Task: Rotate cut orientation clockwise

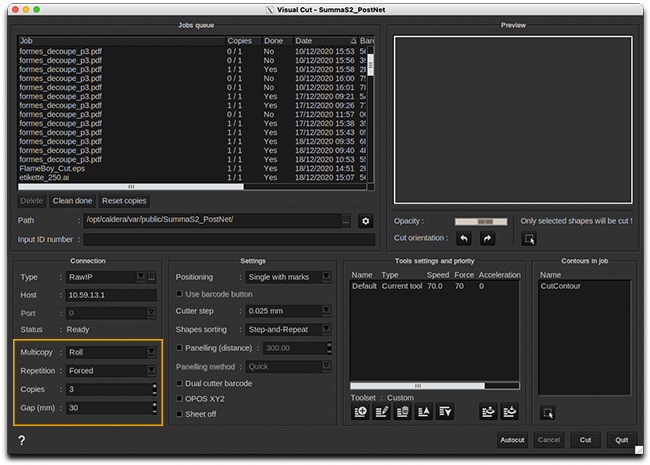Action: (488, 239)
